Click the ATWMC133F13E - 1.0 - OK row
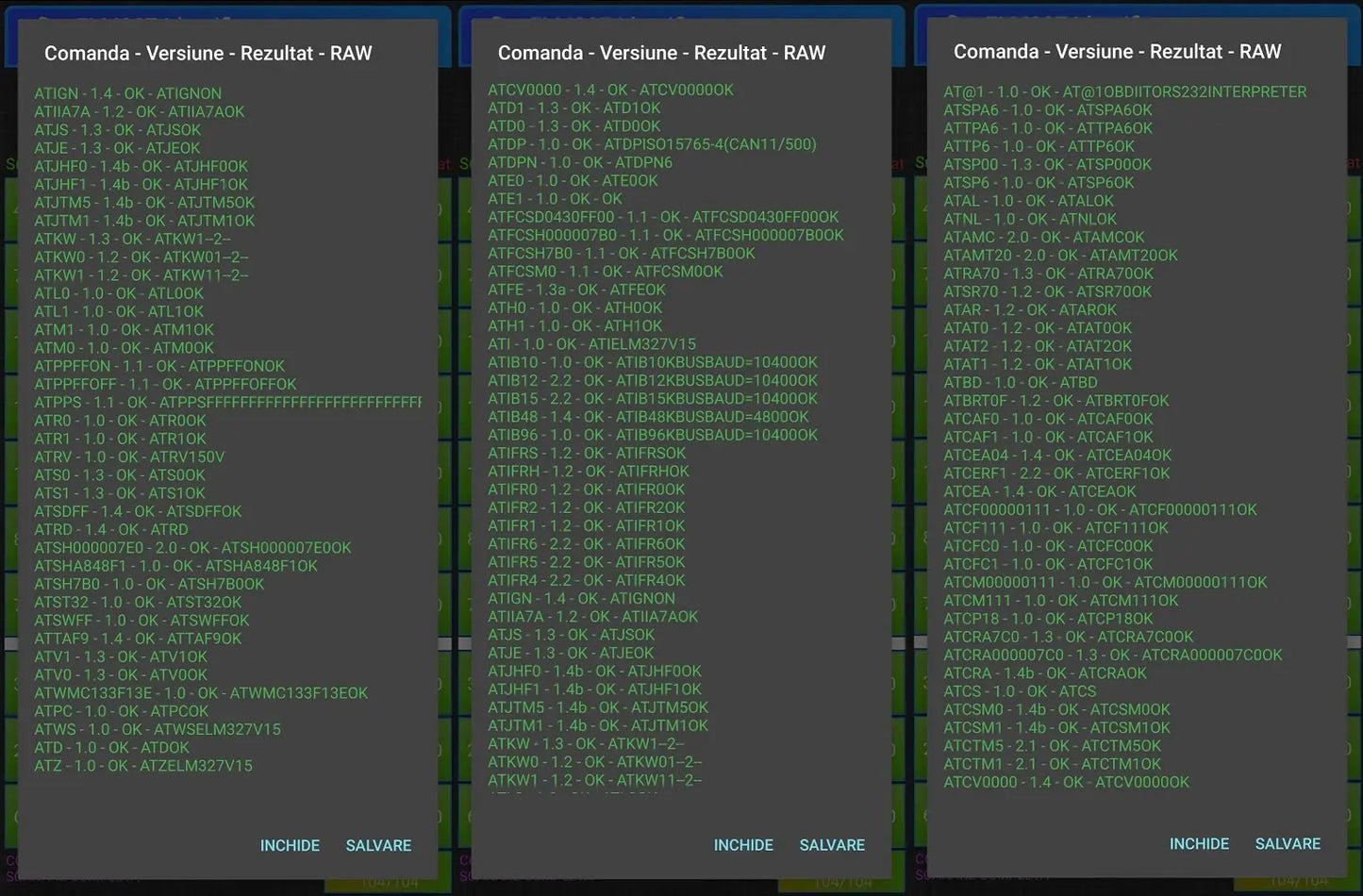Image resolution: width=1363 pixels, height=896 pixels. (x=201, y=693)
